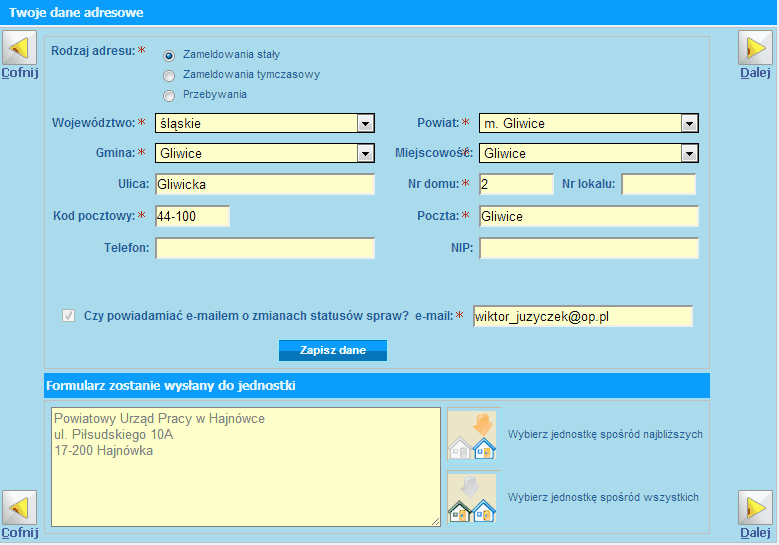Select Zameldowania tymczasowy radio button
This screenshot has width=779, height=545.
pyautogui.click(x=169, y=76)
